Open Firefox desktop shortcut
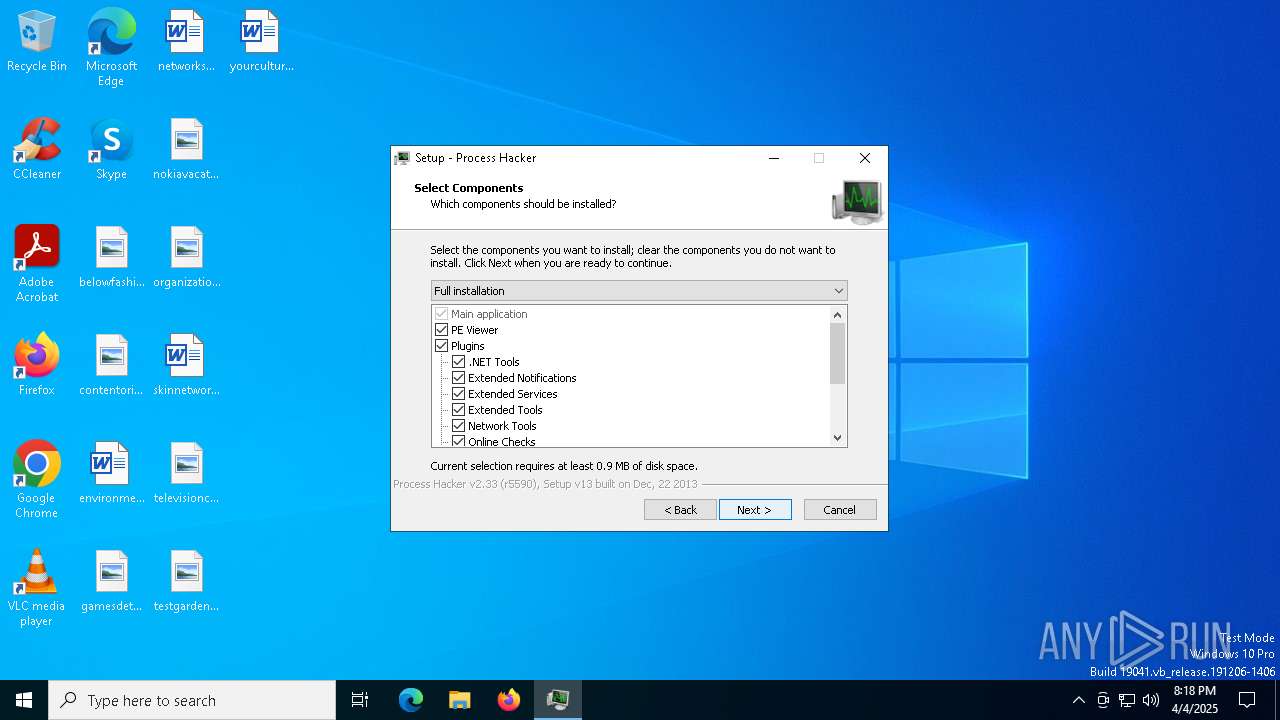Viewport: 1280px width, 720px height. coord(37,366)
